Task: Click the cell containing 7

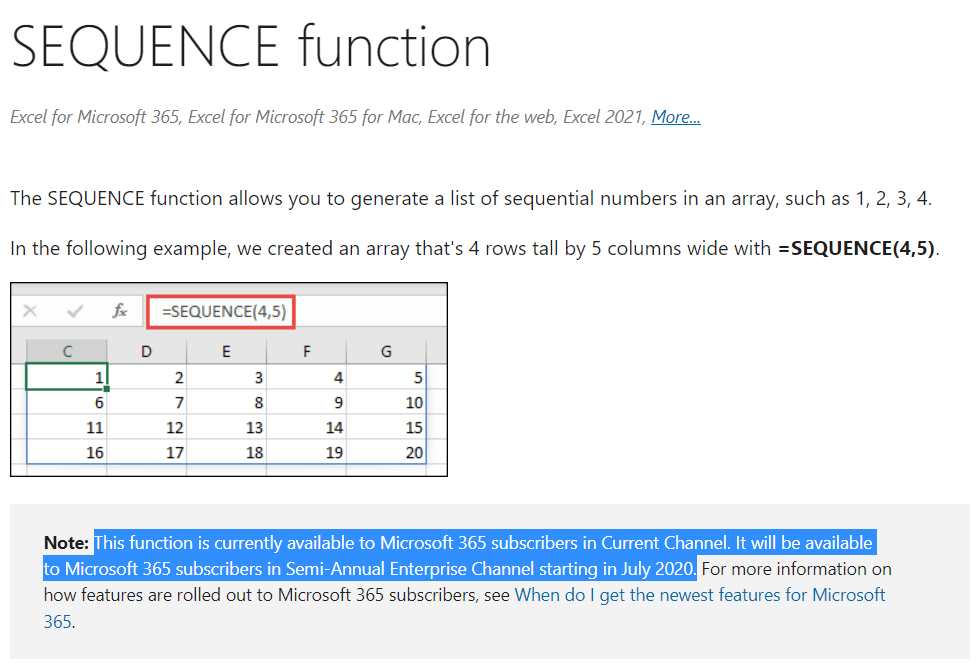Action: (x=147, y=402)
